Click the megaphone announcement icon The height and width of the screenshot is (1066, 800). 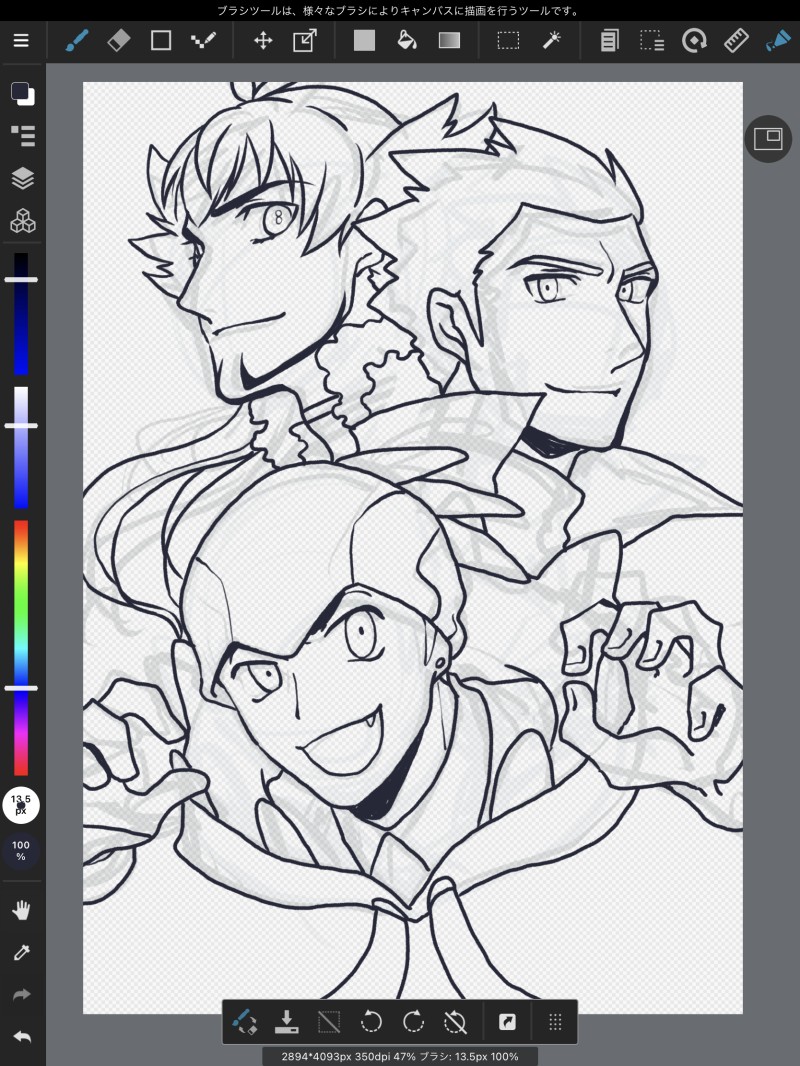tap(778, 41)
